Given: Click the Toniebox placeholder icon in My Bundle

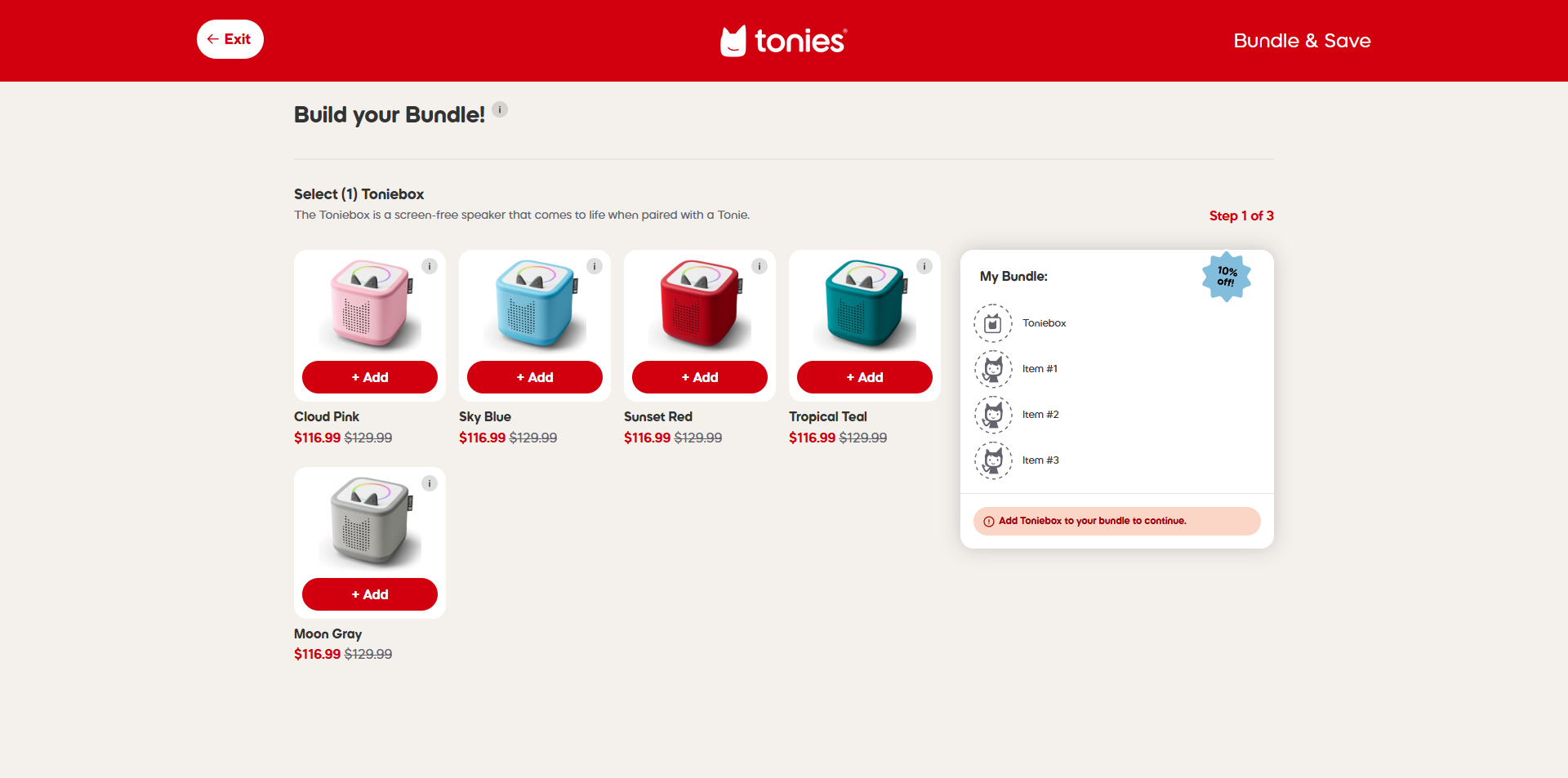Looking at the screenshot, I should pos(993,323).
